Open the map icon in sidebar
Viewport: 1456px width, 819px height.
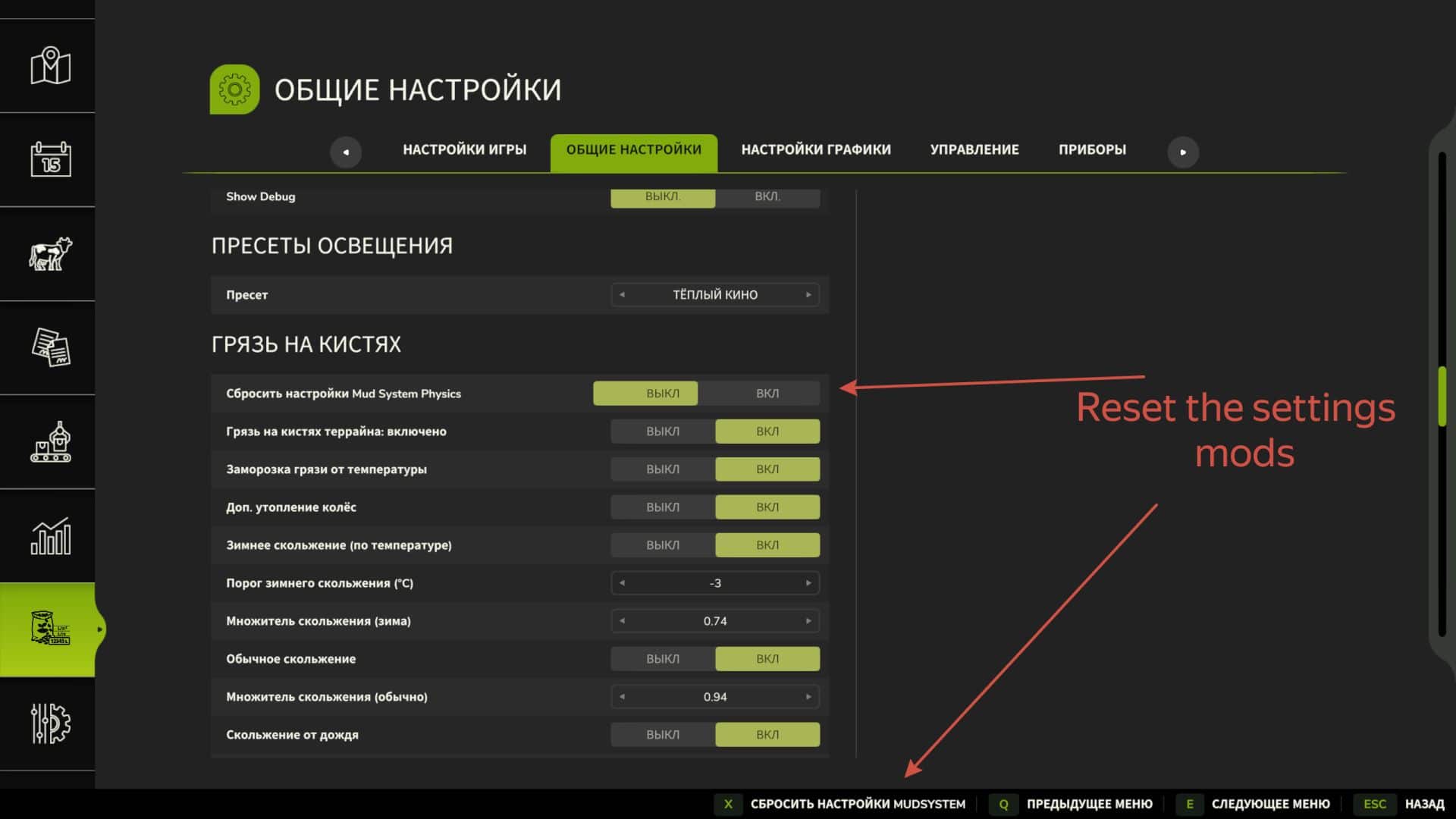click(50, 67)
